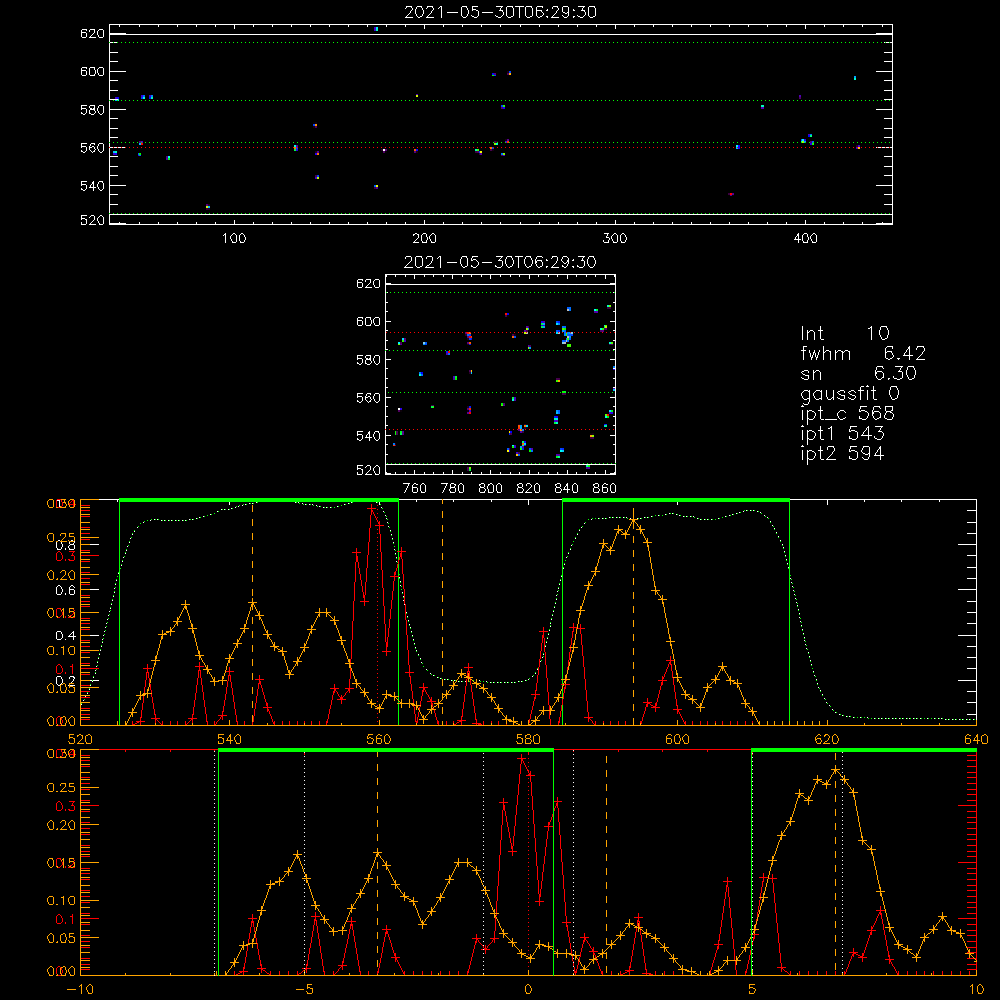
Task: Click the 'ipt1 543' readout line
Action: point(842,434)
